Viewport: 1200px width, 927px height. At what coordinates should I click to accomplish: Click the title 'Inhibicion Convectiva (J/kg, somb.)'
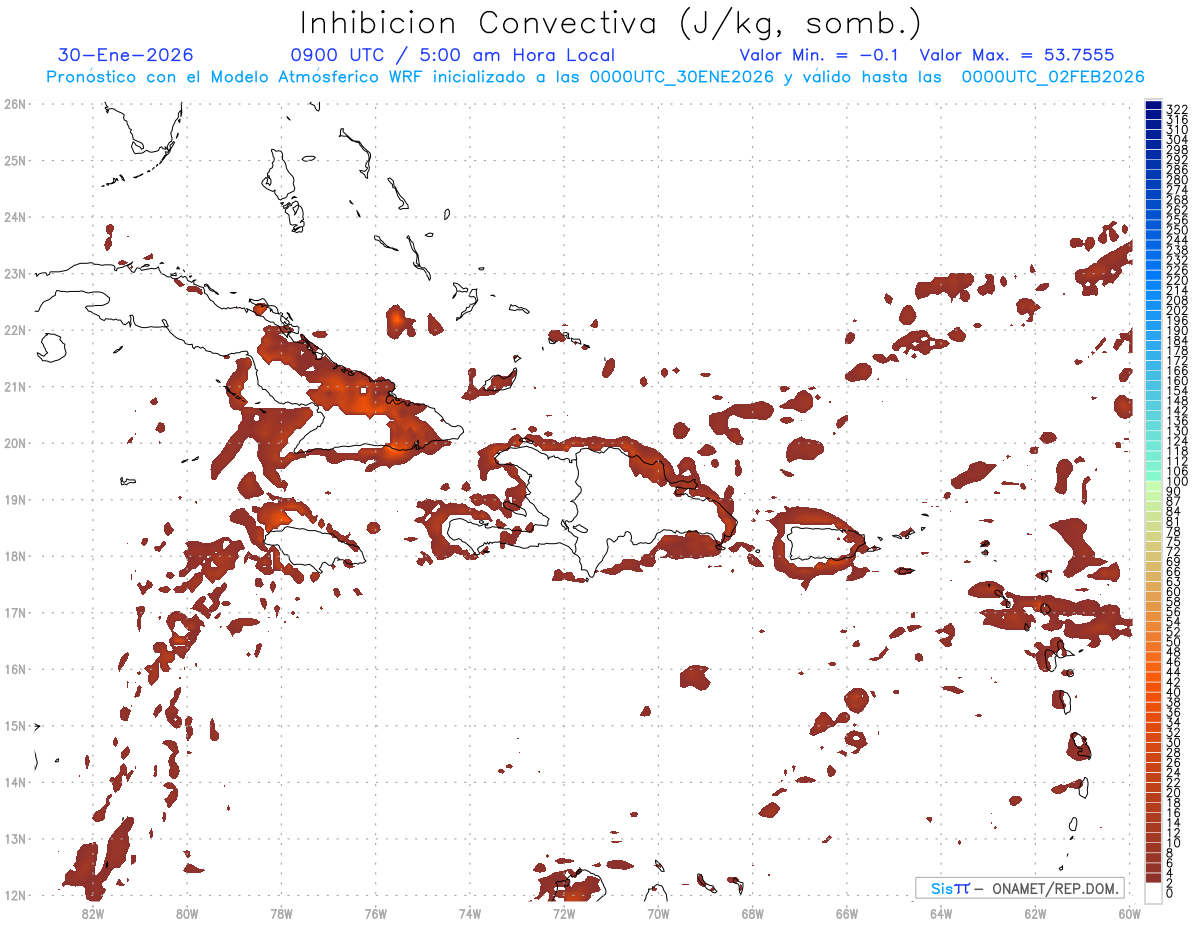point(611,22)
